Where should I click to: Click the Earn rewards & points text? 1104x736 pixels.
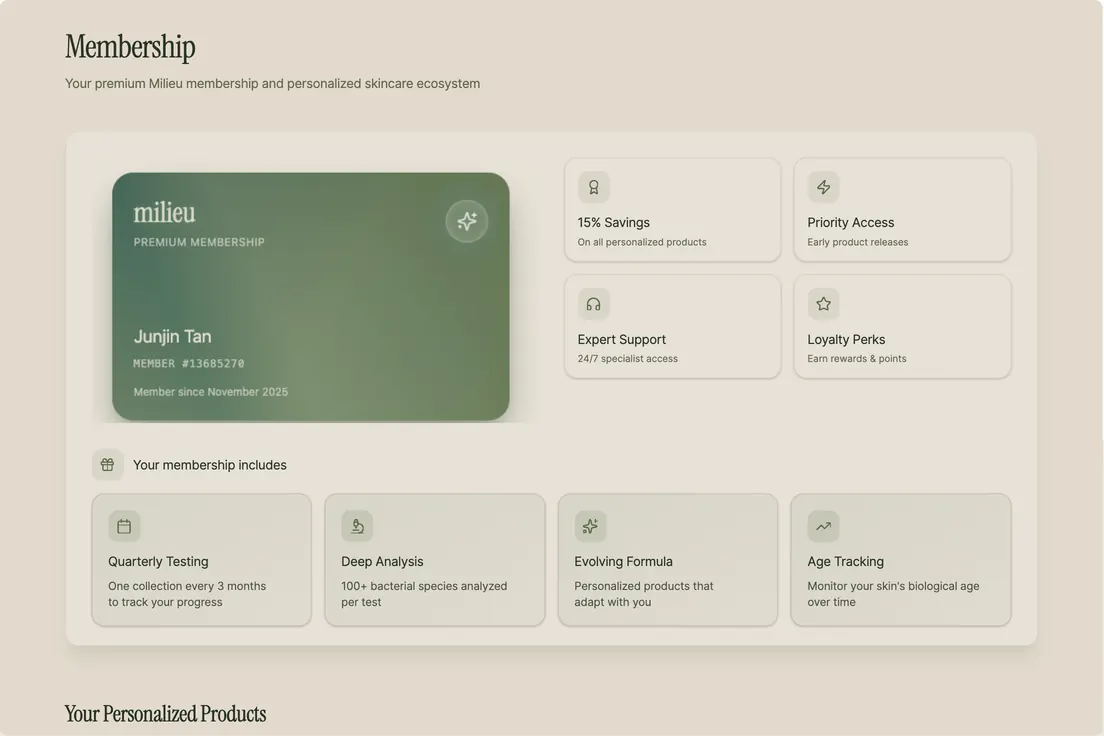856,358
